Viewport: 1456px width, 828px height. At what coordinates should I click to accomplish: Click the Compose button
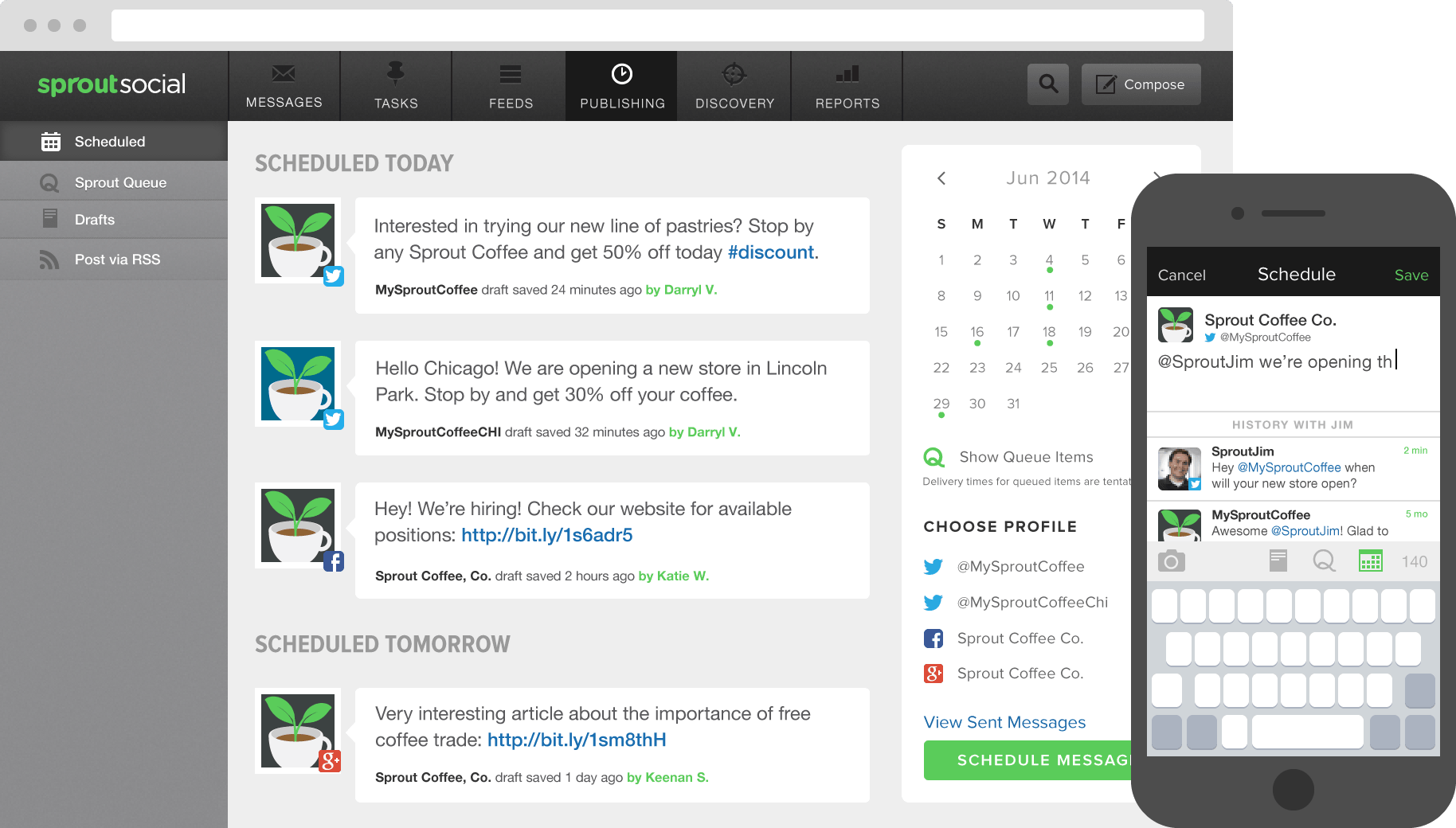1141,84
